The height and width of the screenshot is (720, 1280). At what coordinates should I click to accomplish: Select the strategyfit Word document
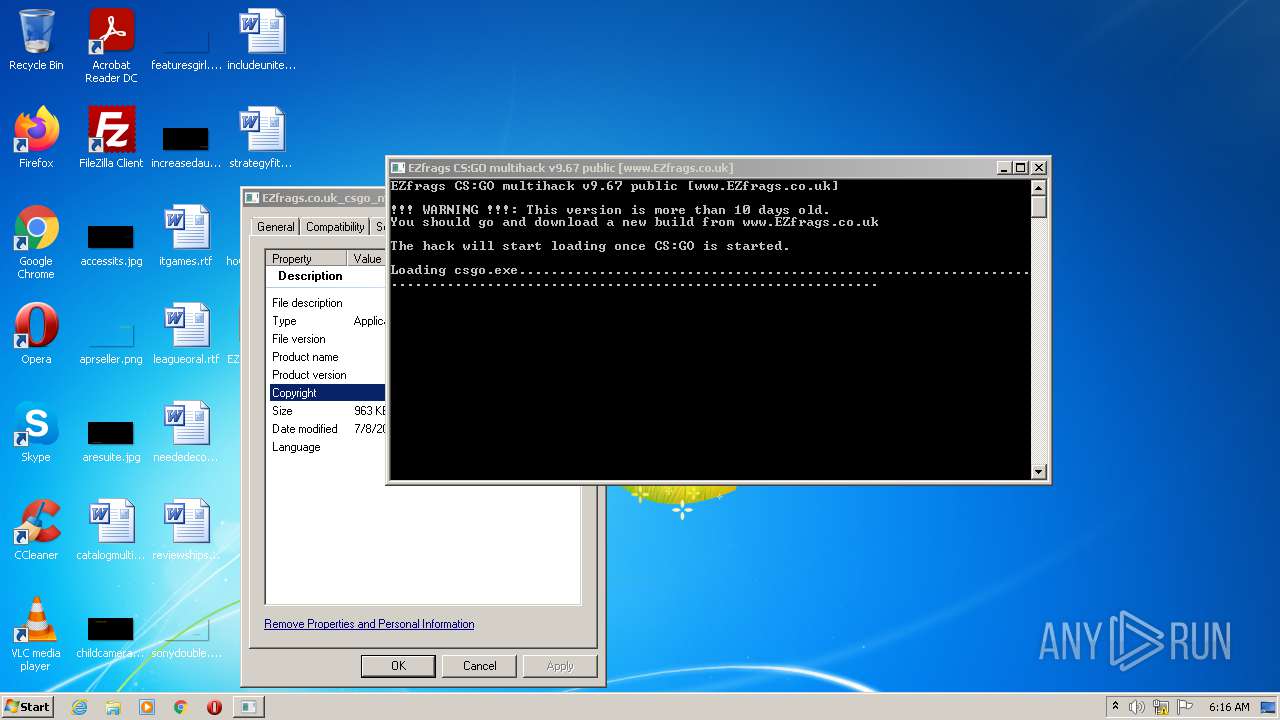click(x=262, y=138)
